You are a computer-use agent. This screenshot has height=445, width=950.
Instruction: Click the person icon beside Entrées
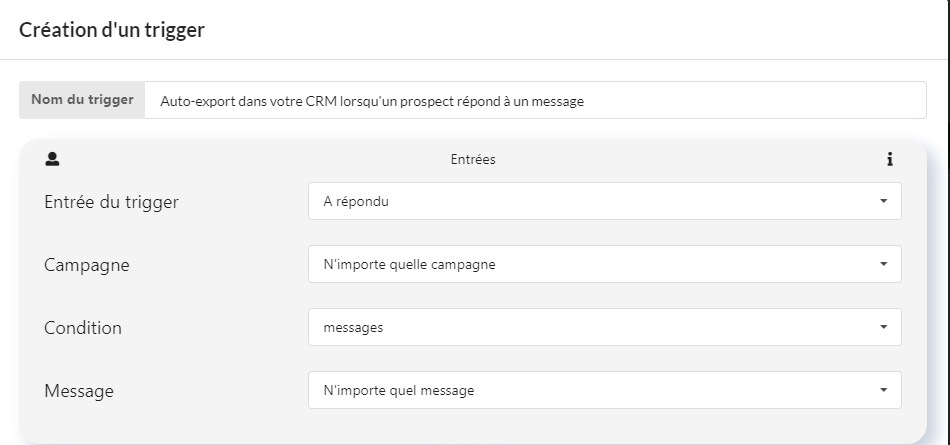coord(52,159)
